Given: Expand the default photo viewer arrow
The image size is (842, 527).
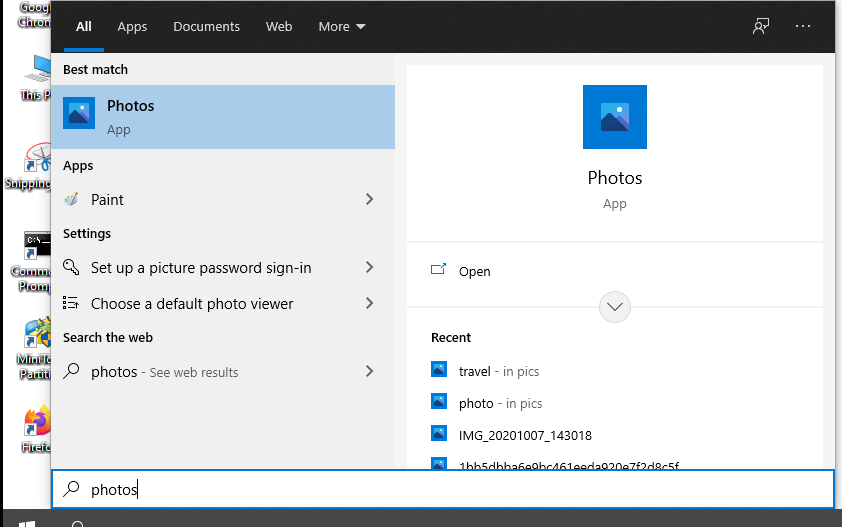Looking at the screenshot, I should coord(369,303).
